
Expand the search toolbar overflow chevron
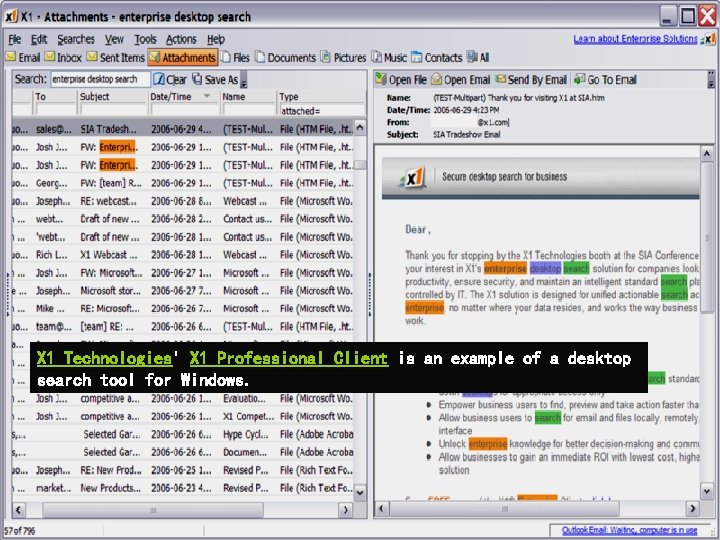click(x=244, y=79)
